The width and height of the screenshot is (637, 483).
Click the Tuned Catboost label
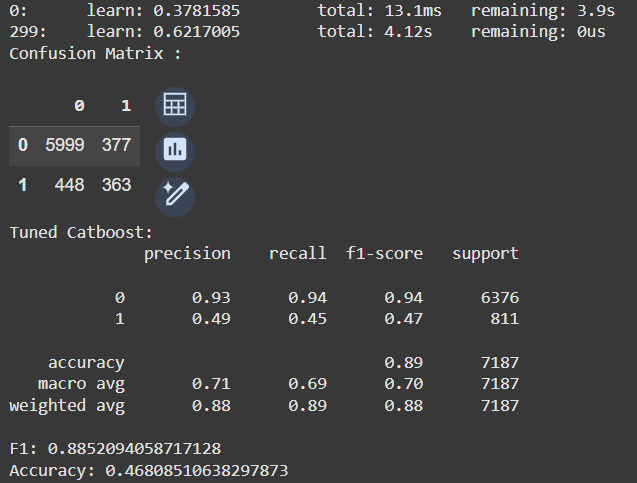pyautogui.click(x=81, y=232)
